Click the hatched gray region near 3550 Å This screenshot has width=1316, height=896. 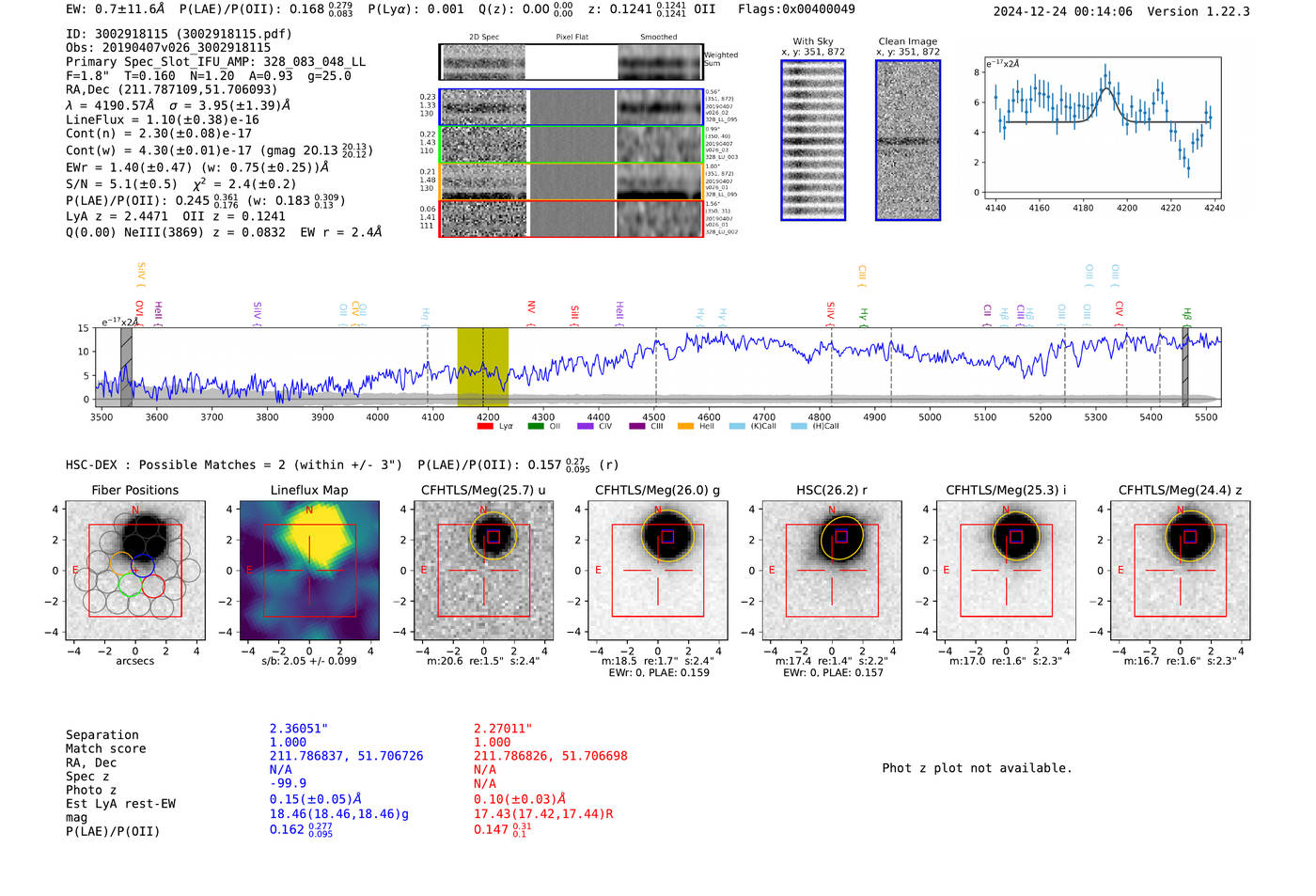126,367
